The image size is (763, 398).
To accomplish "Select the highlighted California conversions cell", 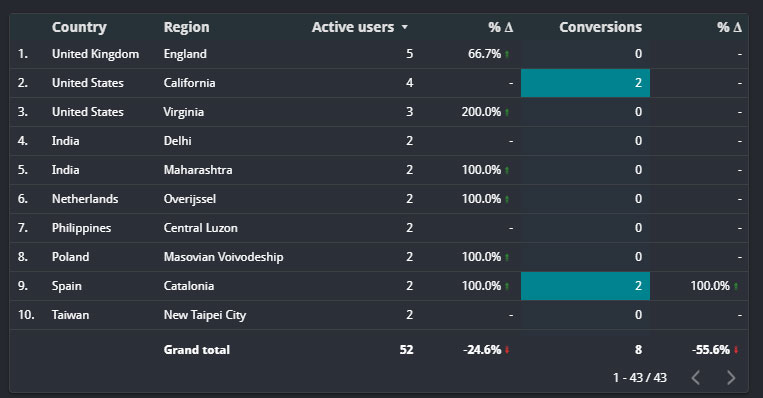I will (x=585, y=83).
